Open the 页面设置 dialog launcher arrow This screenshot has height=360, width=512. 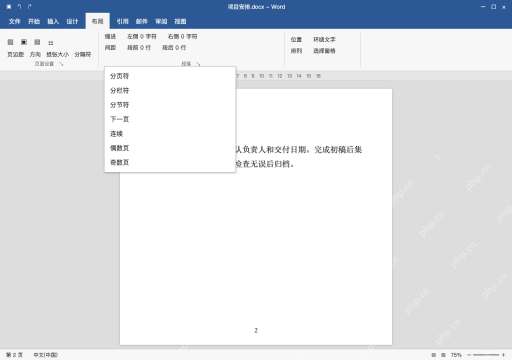pos(61,64)
